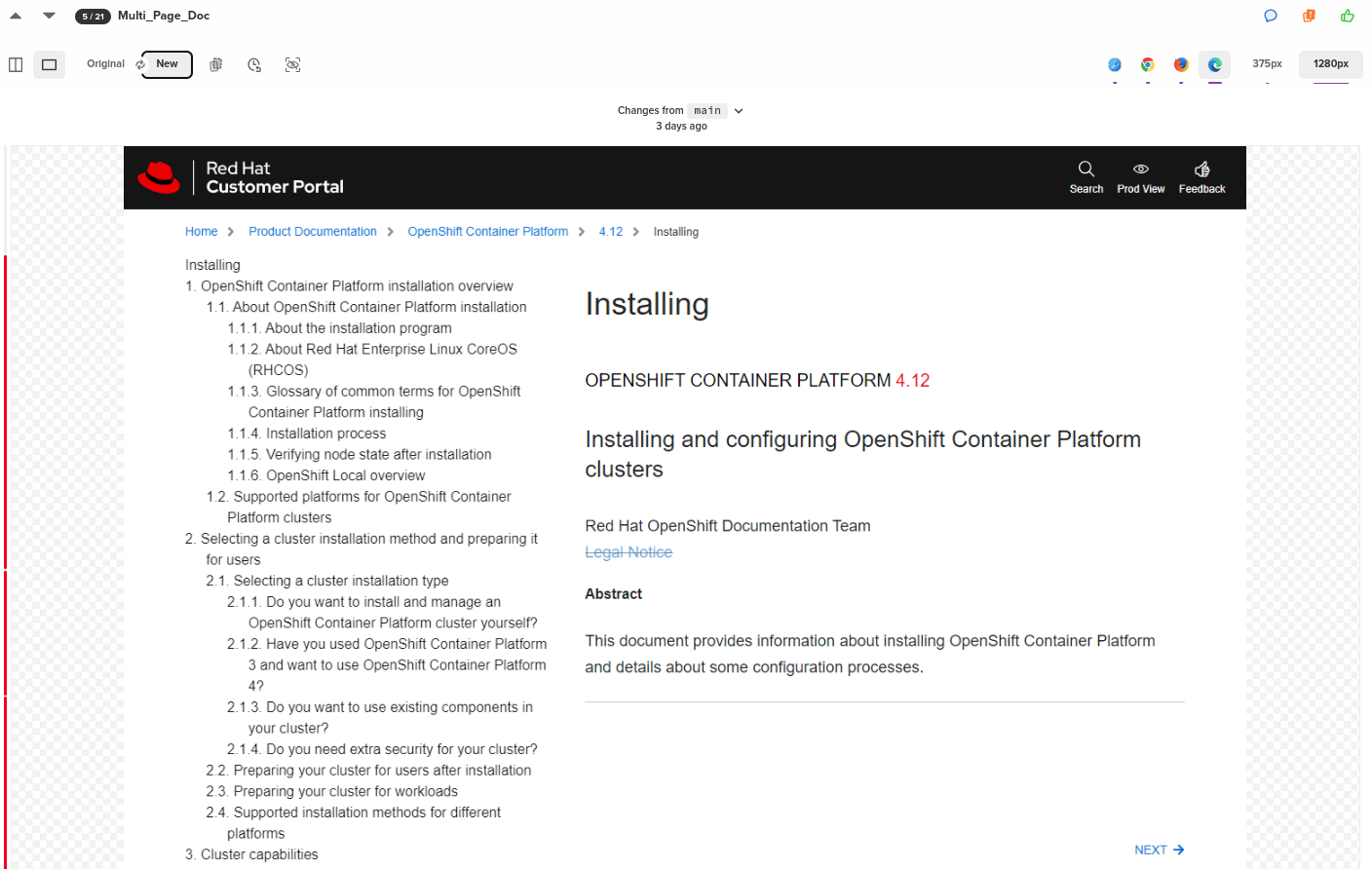Viewport: 1372px width, 869px height.
Task: Click 'Red Hat OpenShift Documentation Team' author line
Action: 728,526
